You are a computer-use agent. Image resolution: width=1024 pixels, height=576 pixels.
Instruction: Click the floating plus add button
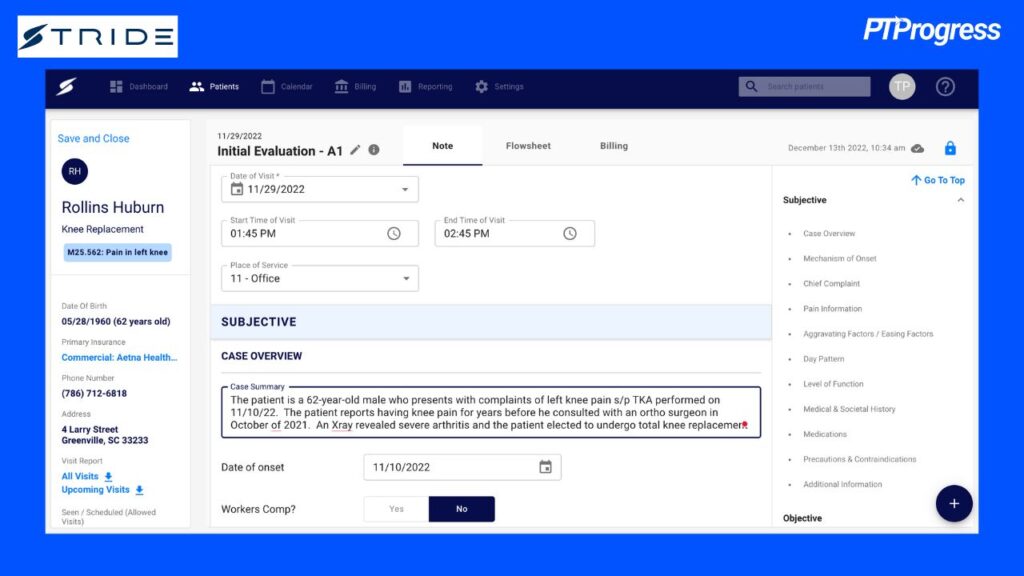[x=954, y=504]
